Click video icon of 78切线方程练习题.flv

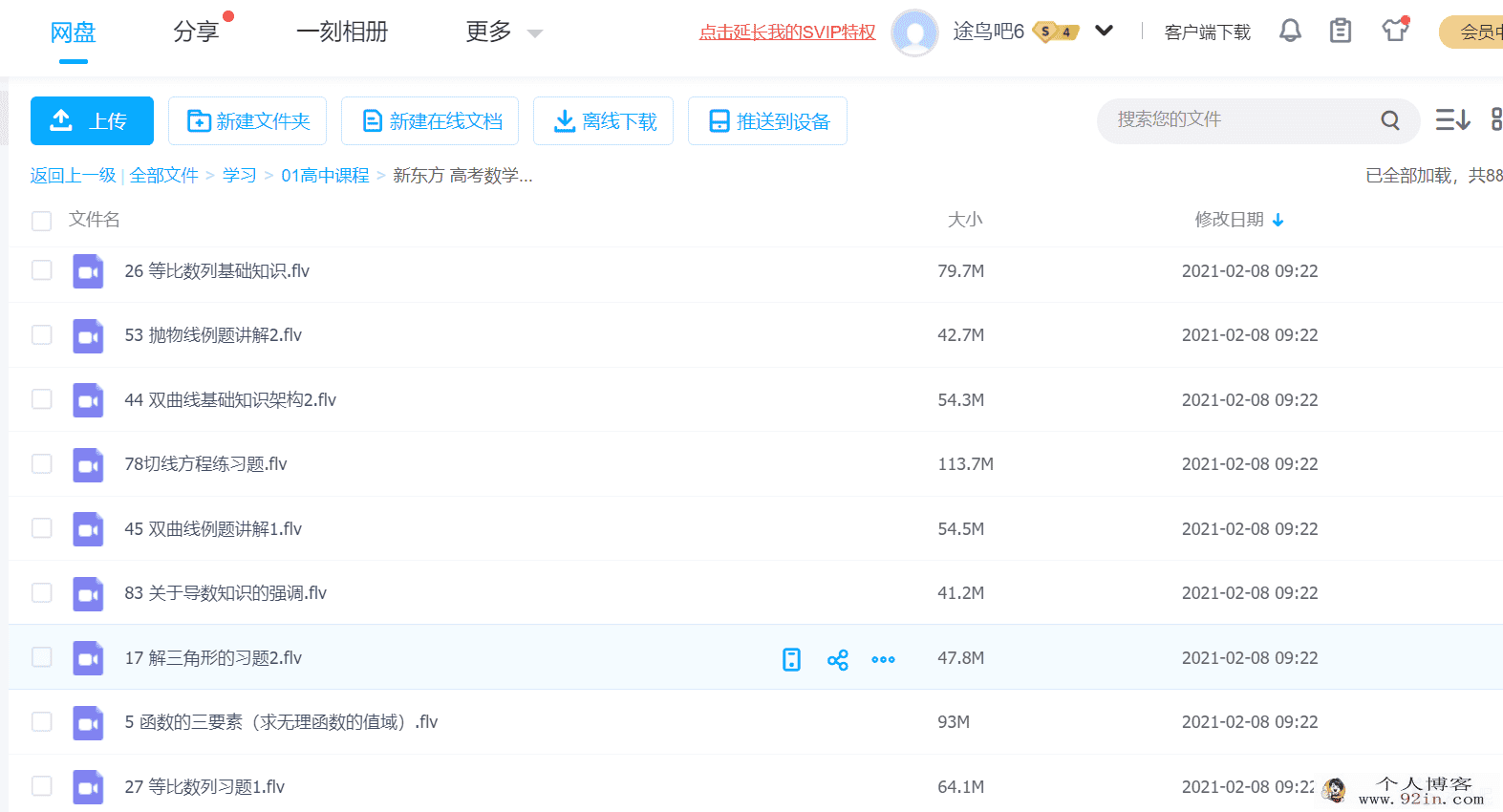pos(88,464)
